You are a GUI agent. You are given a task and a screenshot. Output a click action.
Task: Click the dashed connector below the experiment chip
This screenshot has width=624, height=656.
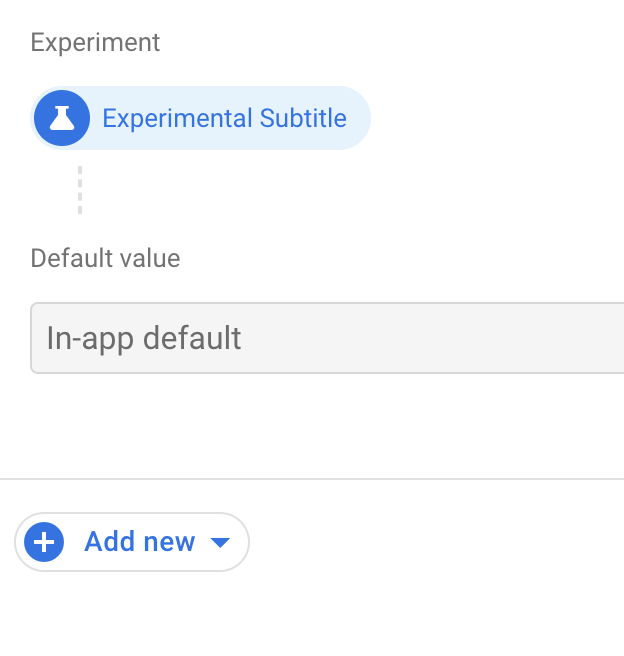click(x=80, y=190)
